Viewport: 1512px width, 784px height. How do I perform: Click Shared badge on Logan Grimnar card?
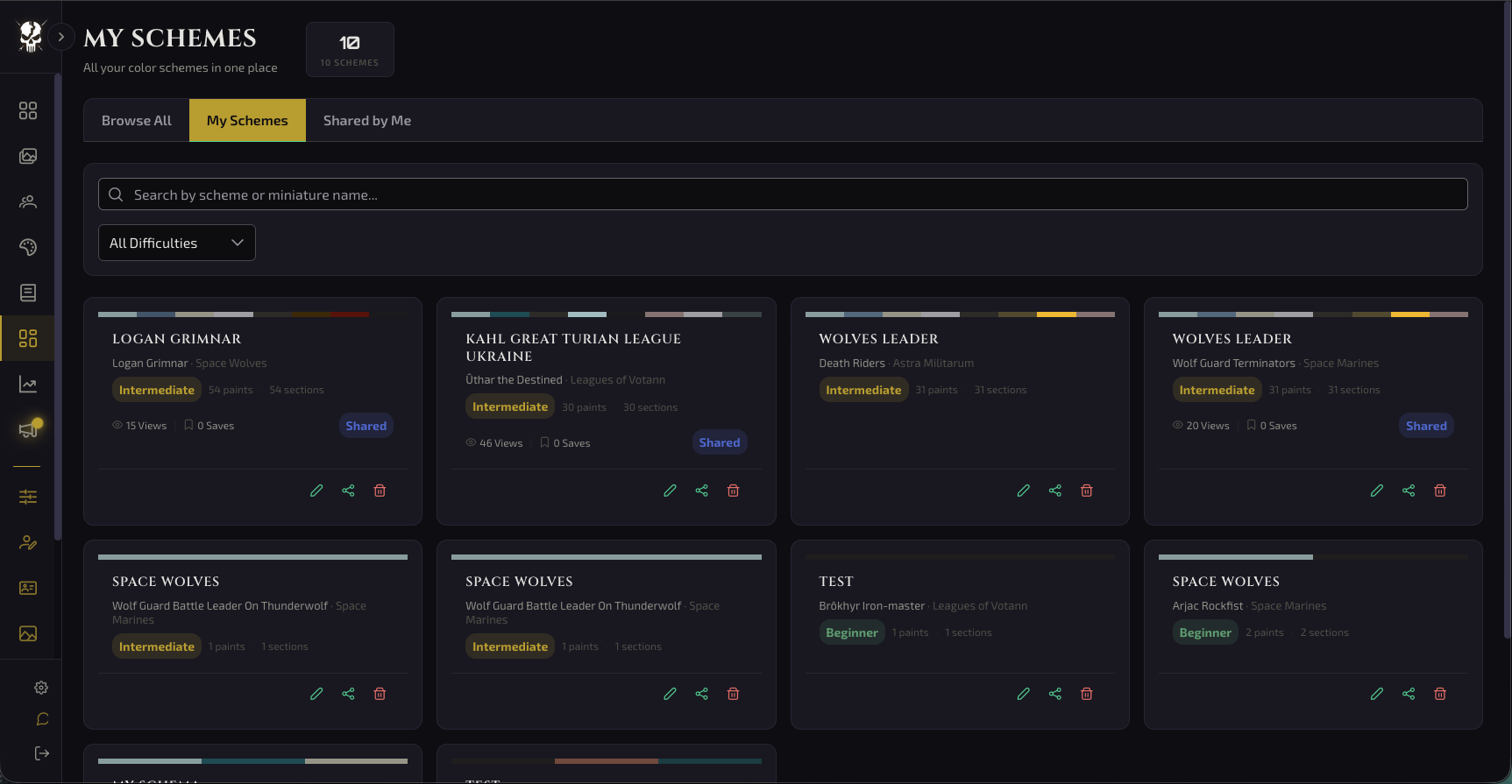(366, 426)
